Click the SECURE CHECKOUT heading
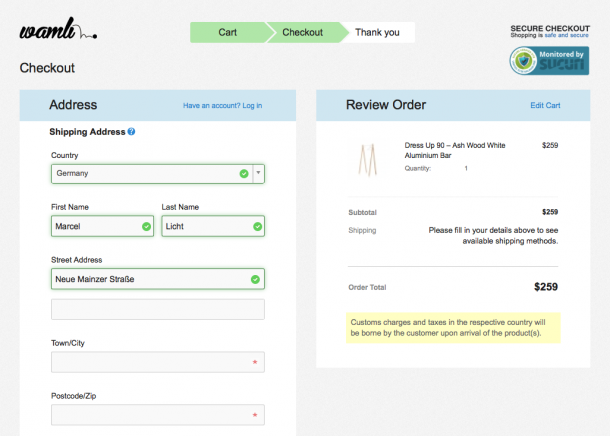 550,28
